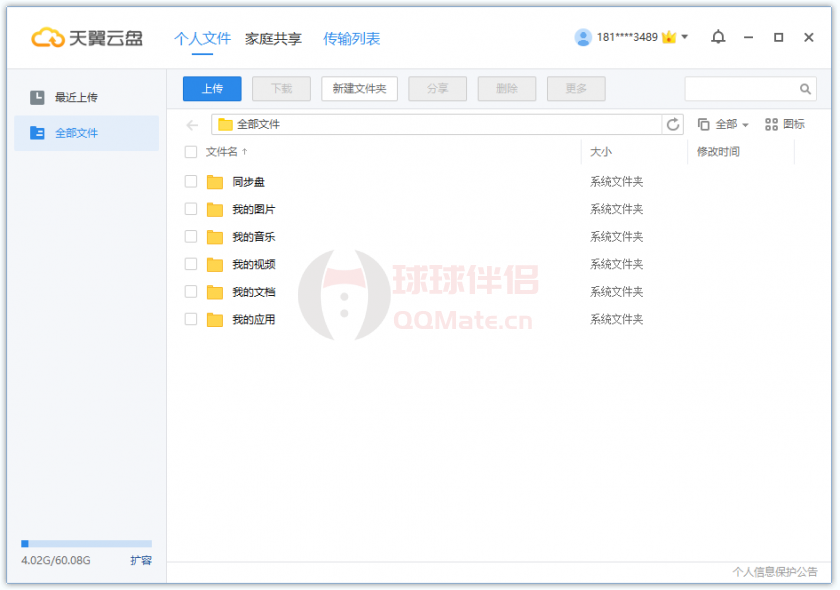Click the 新建文件夹 button
Screen dimensions: 840x590
coord(359,88)
